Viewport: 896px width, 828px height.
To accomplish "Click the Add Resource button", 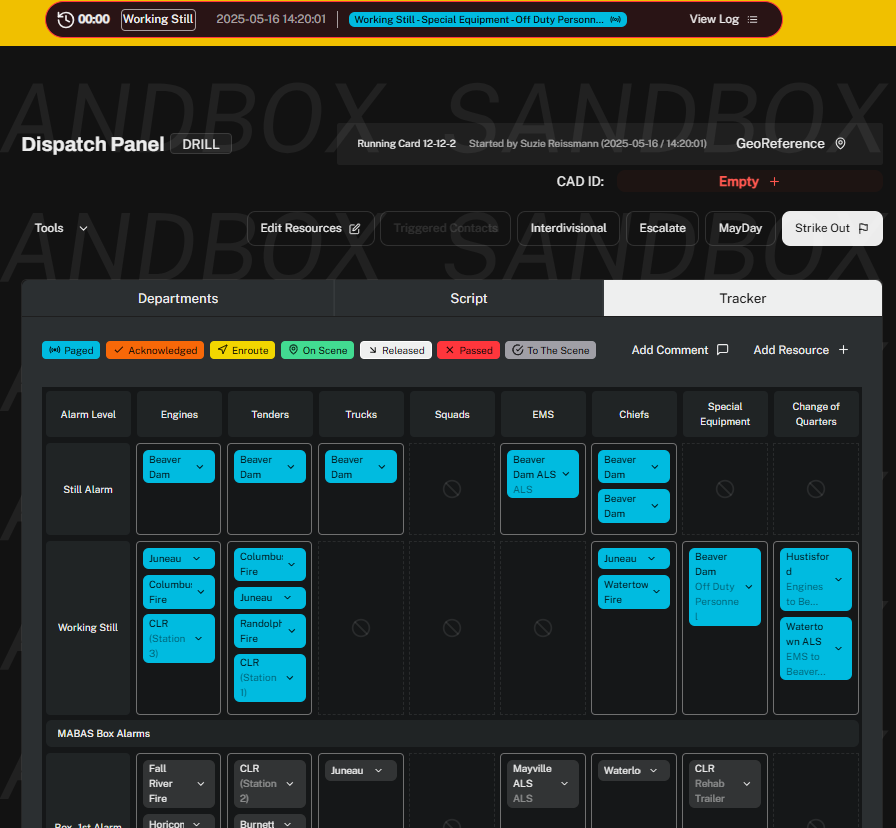I will (x=801, y=350).
